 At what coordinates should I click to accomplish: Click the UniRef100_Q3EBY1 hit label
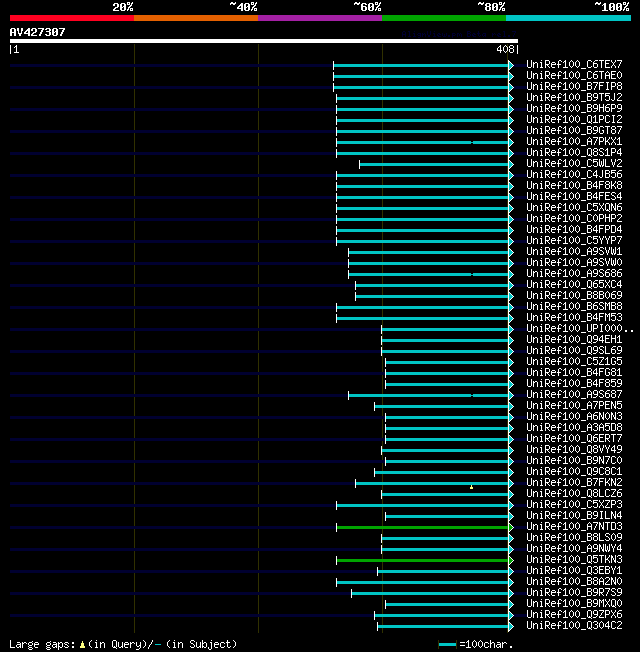(574, 570)
